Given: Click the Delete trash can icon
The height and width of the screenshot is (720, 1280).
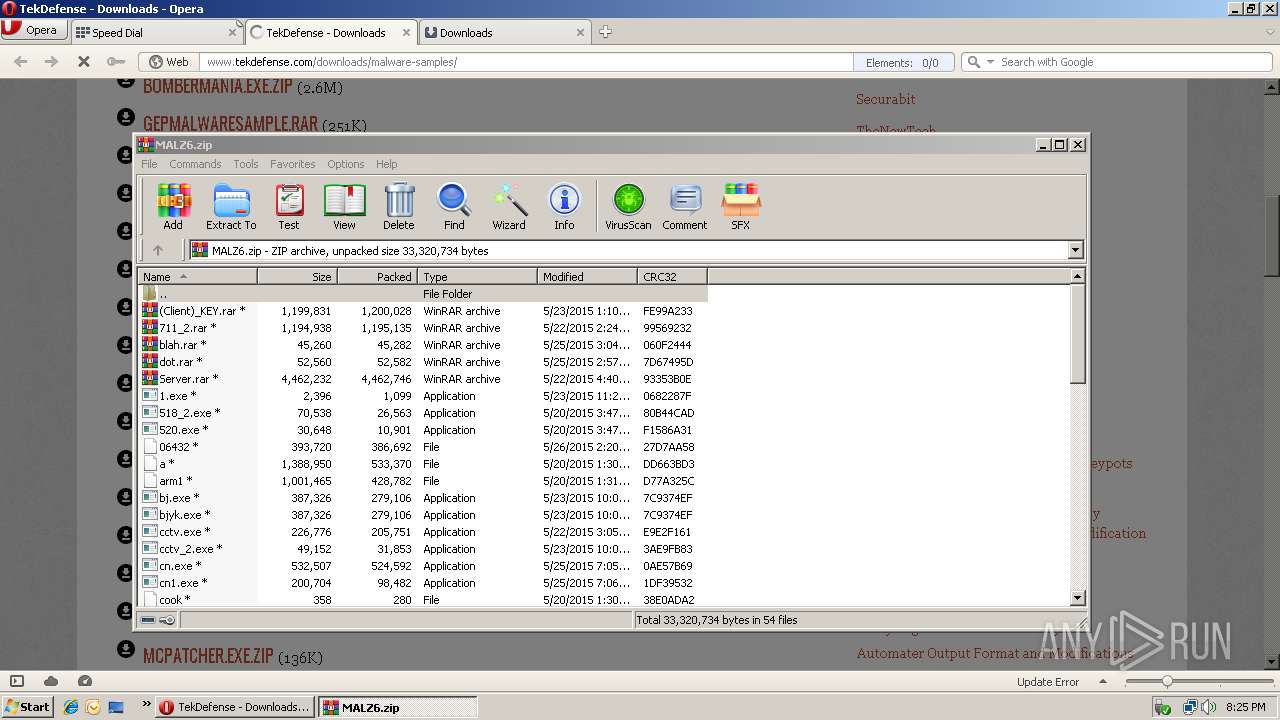Looking at the screenshot, I should pos(398,207).
